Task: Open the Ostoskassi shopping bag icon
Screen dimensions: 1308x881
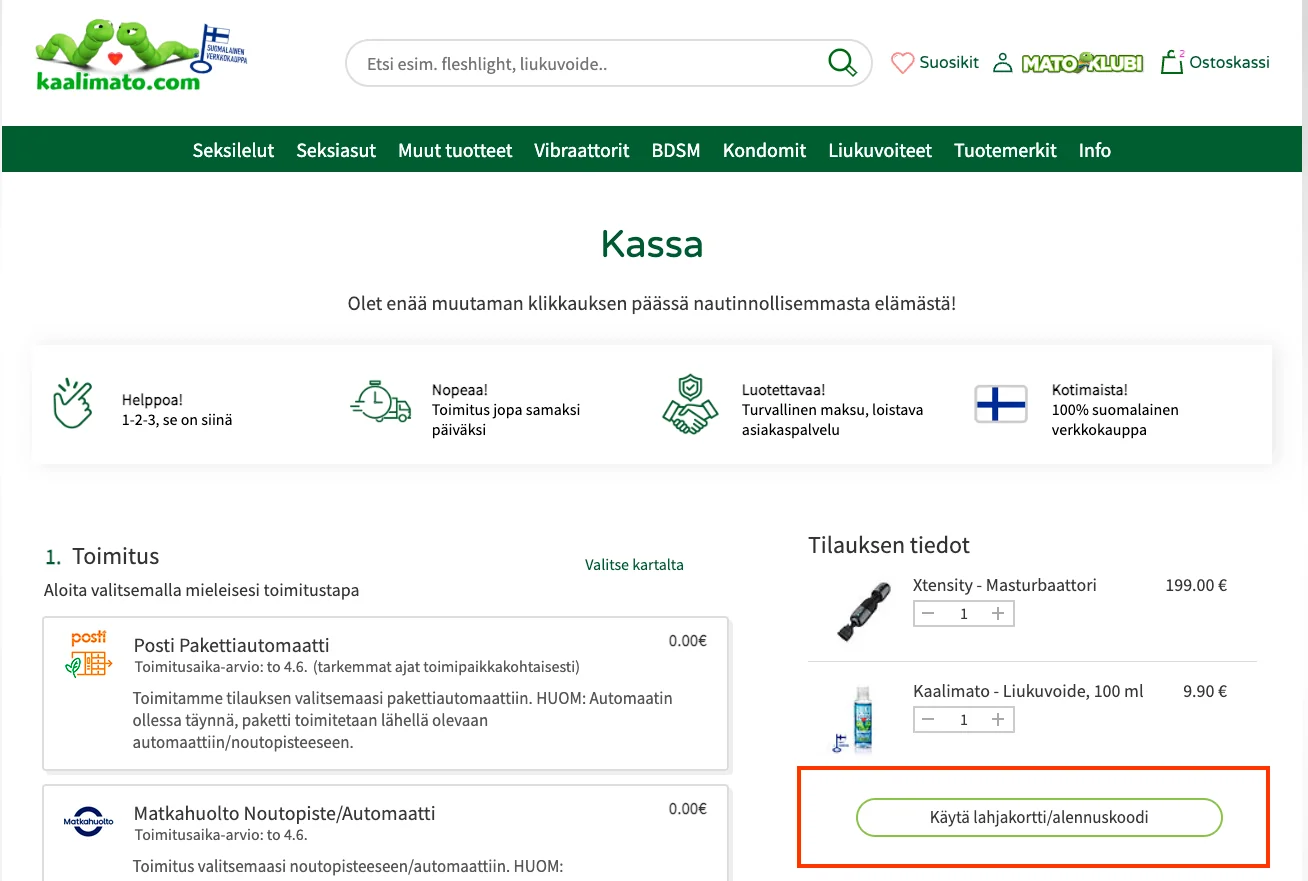Action: (x=1171, y=62)
